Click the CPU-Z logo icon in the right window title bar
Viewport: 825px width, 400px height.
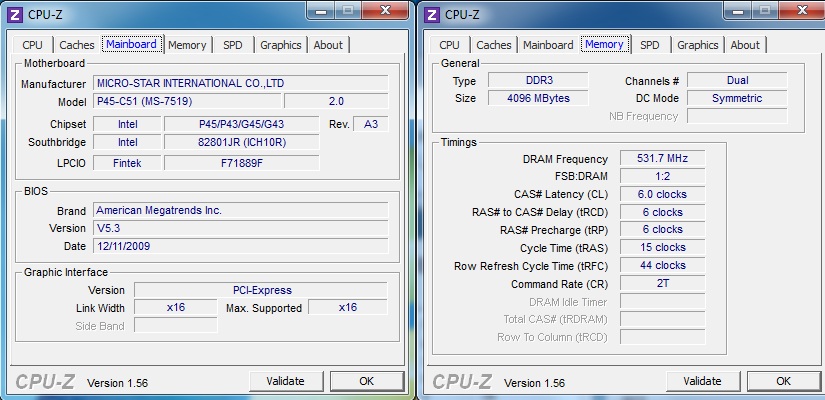tap(432, 14)
